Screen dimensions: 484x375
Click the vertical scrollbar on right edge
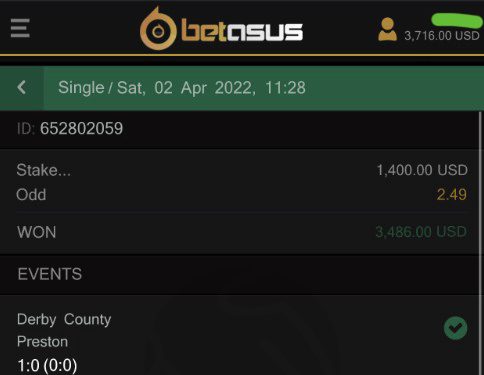click(481, 243)
